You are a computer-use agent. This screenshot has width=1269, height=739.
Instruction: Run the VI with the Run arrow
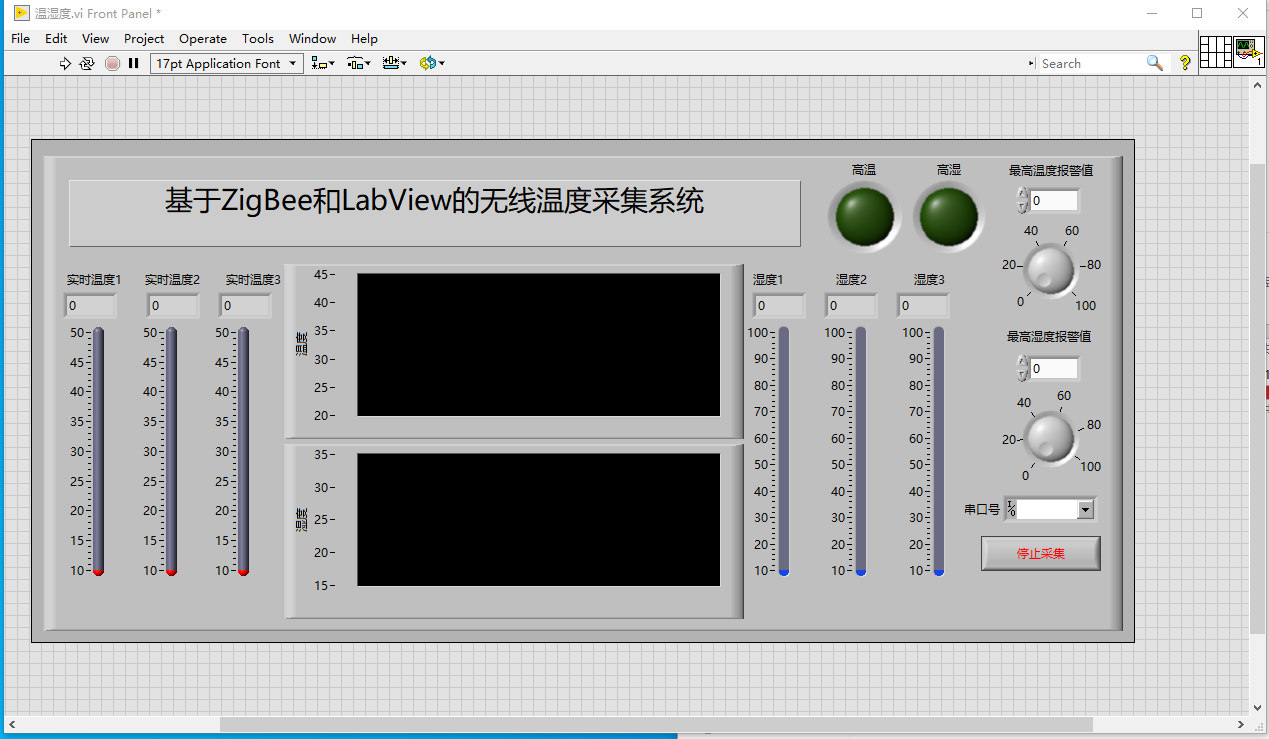(65, 63)
